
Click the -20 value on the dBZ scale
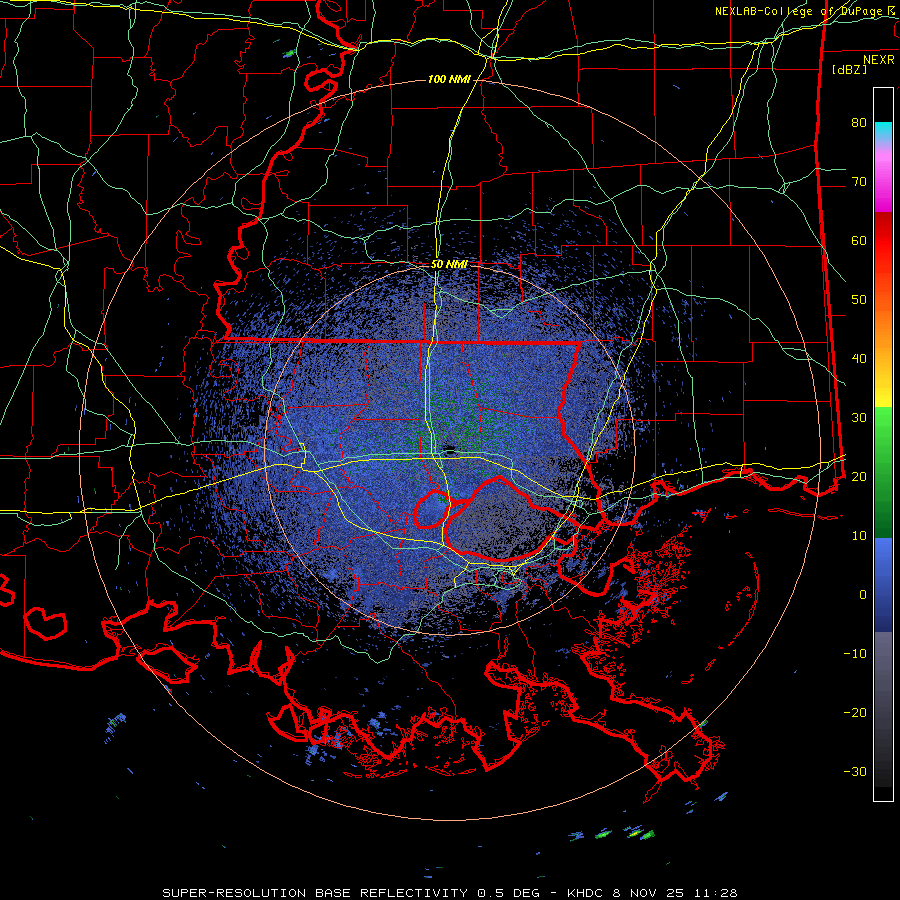click(x=855, y=712)
